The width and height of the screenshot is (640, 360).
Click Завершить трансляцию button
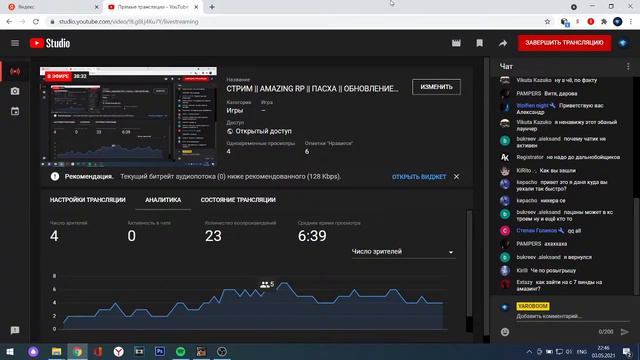[x=564, y=43]
